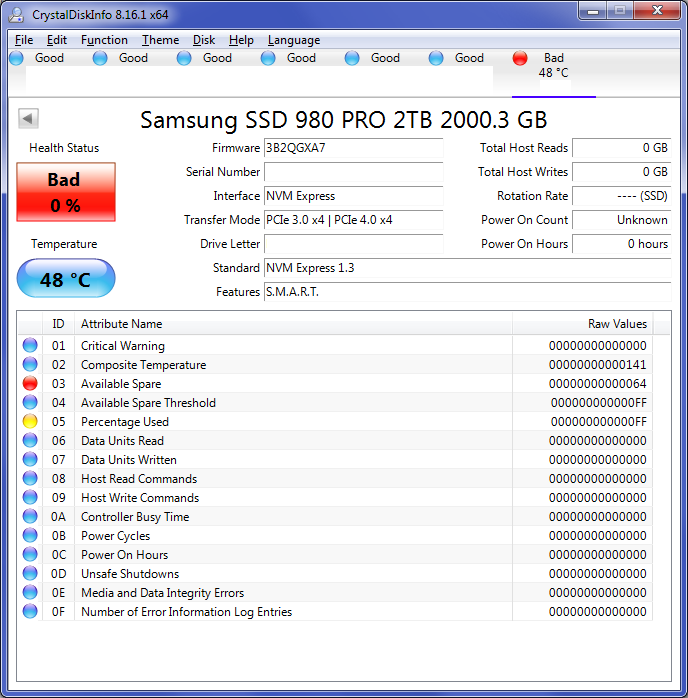Click the empty Drive Letter field
Viewport: 688px width, 698px height.
353,244
